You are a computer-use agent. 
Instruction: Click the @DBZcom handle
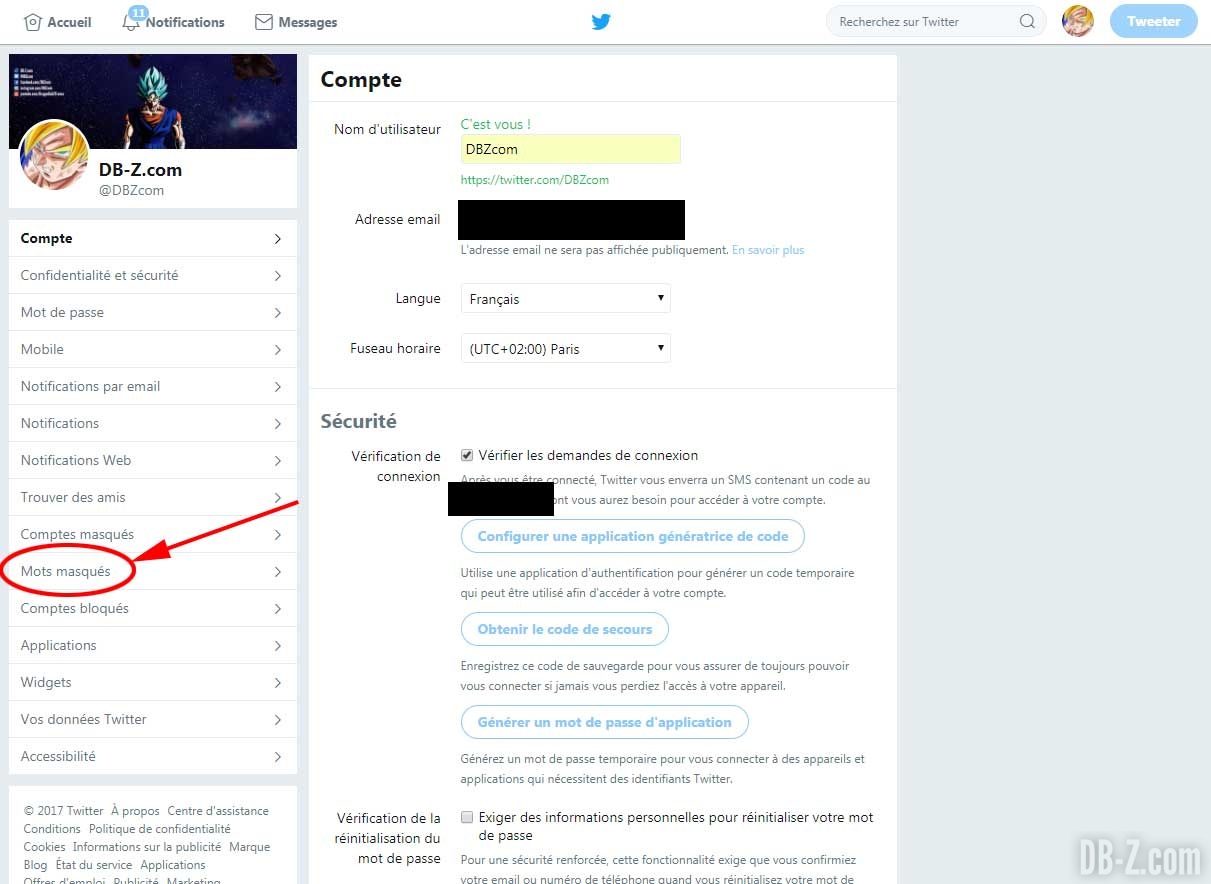coord(131,190)
